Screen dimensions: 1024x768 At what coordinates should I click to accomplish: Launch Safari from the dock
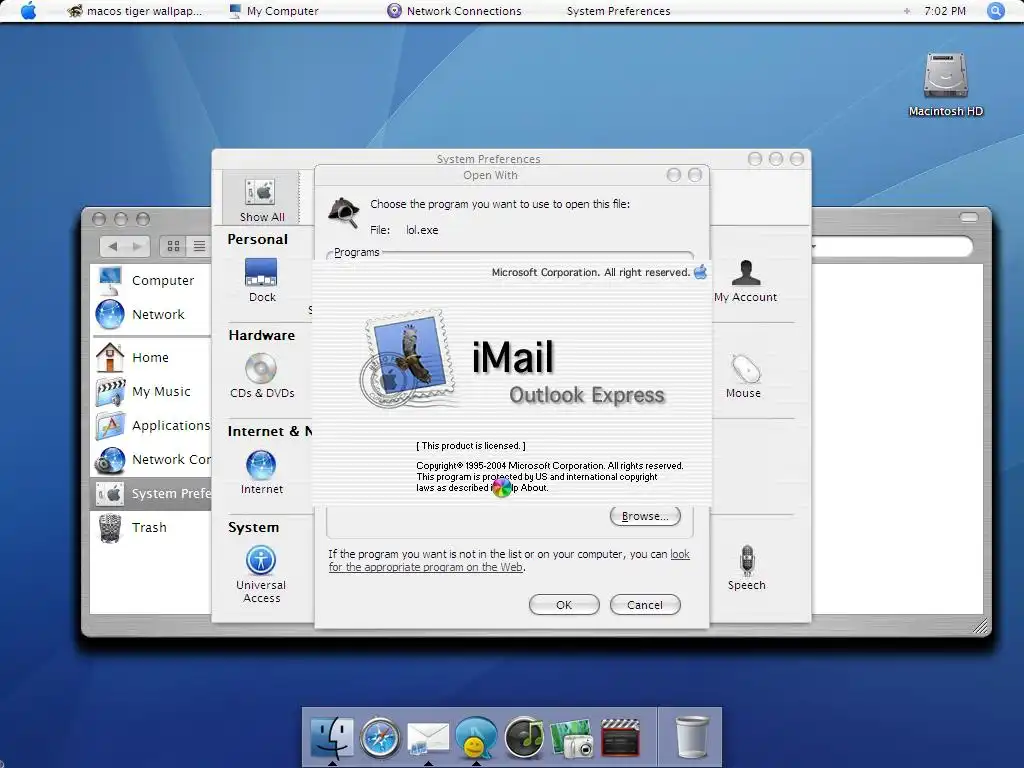point(380,737)
